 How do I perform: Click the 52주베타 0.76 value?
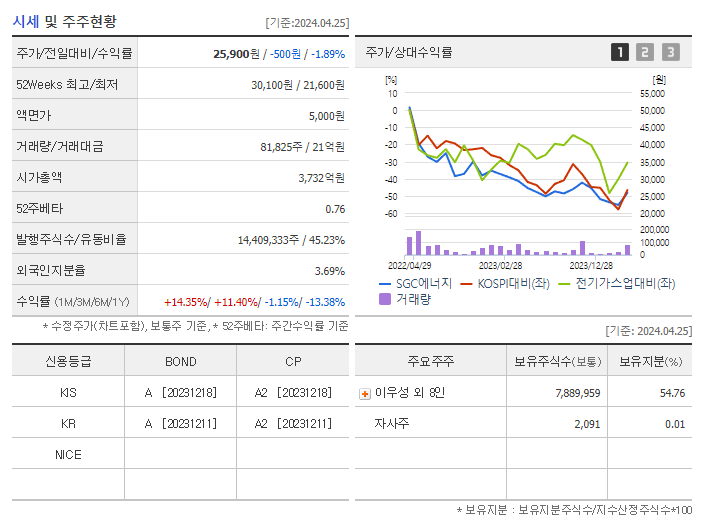click(x=335, y=209)
